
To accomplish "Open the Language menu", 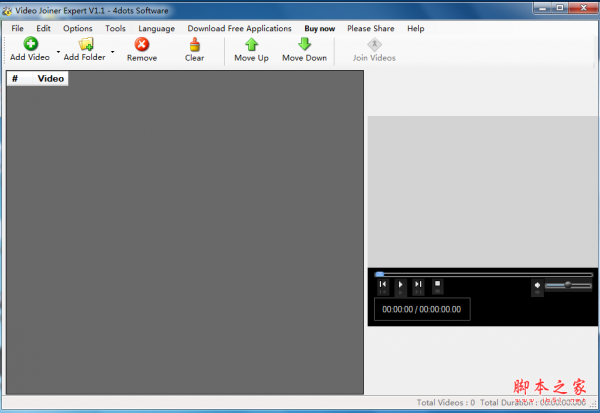I will coord(156,28).
